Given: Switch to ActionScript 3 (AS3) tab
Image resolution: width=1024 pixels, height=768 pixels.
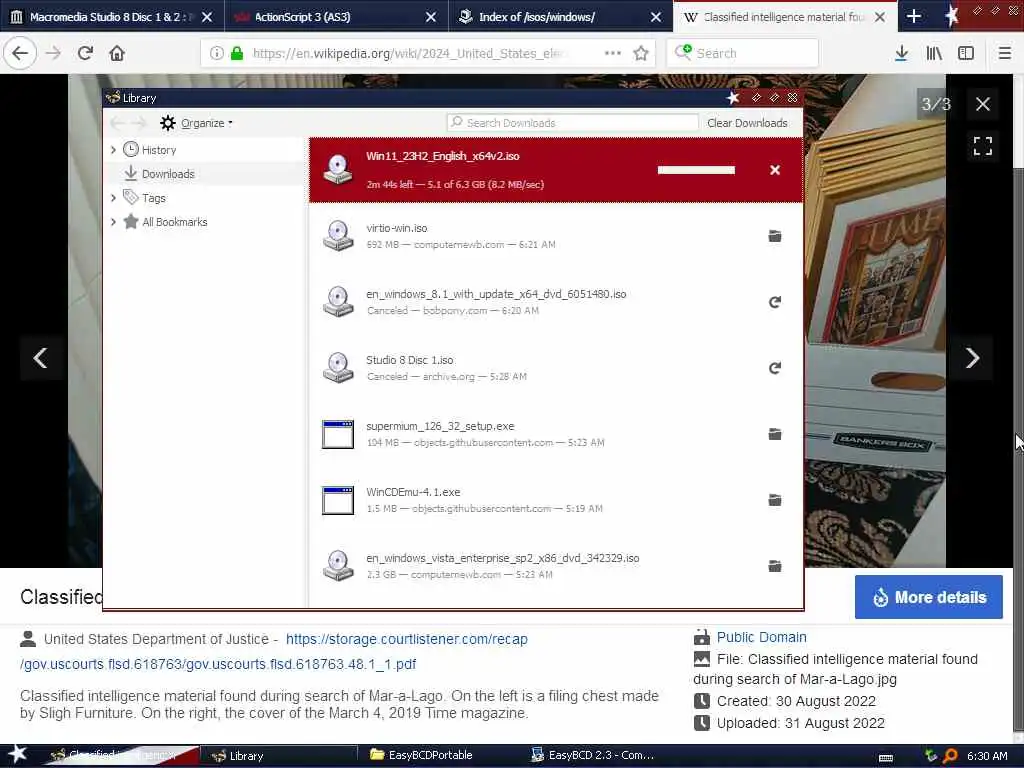Looking at the screenshot, I should 327,16.
